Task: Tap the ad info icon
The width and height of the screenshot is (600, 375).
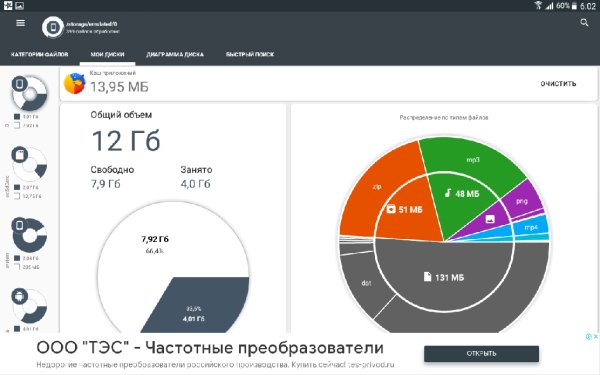Action: 589,336
